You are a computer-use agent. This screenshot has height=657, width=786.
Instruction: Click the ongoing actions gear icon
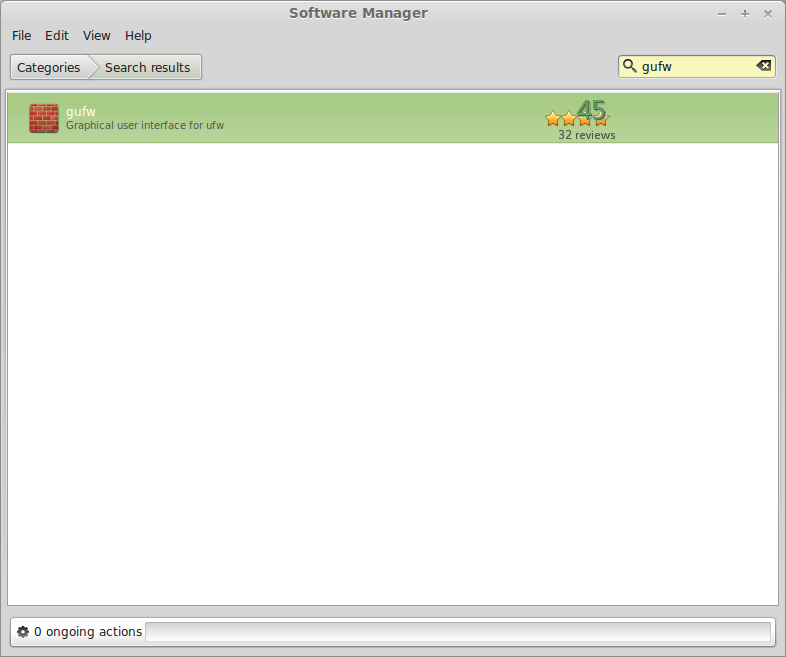(x=23, y=632)
